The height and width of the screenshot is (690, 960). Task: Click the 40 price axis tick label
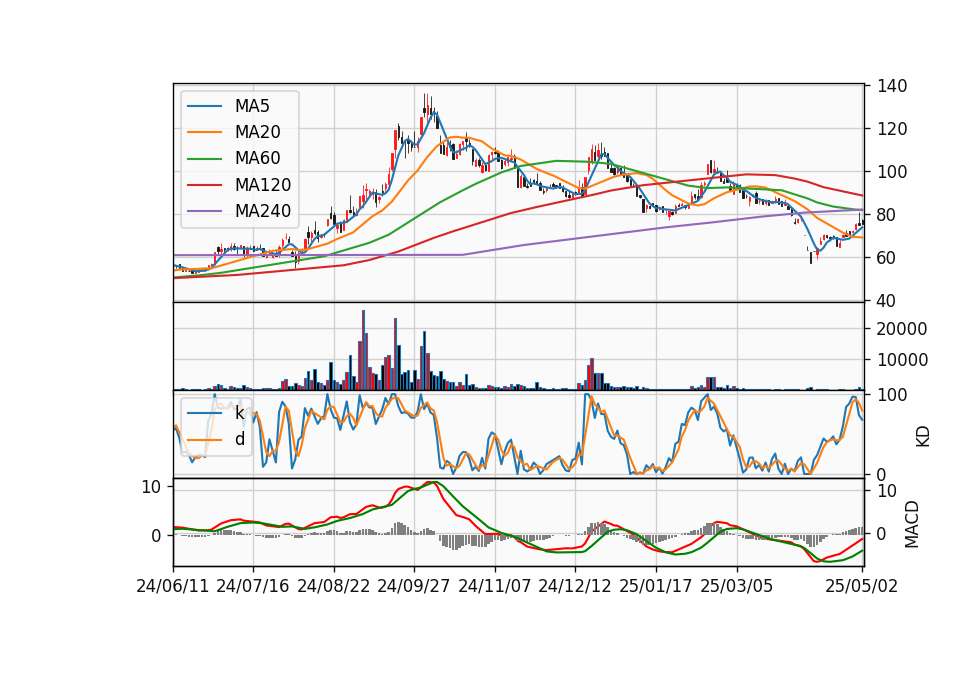click(887, 301)
